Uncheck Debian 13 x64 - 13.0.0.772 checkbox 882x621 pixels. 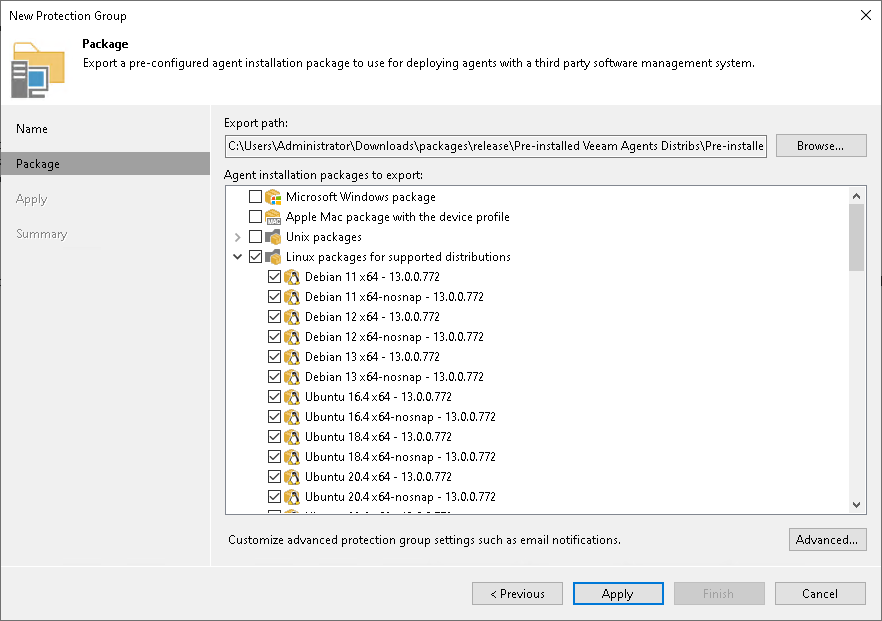[274, 357]
